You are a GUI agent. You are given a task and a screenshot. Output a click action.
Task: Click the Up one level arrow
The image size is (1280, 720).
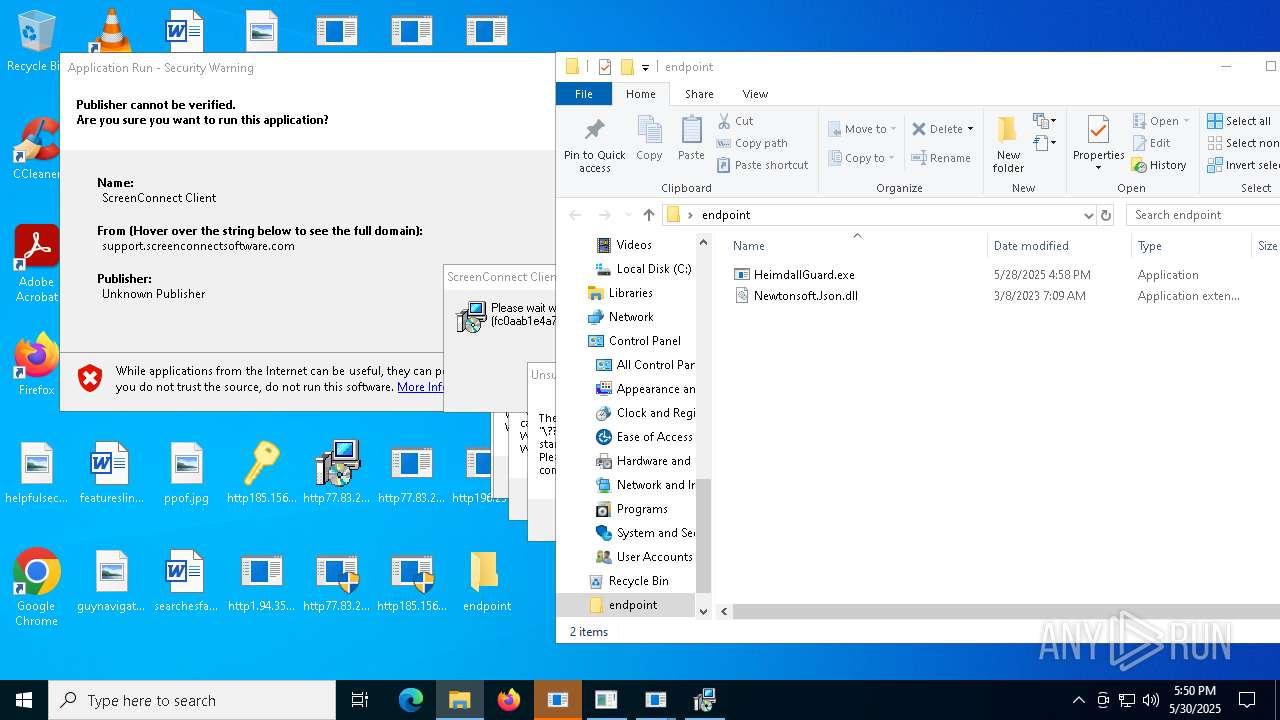(x=649, y=215)
